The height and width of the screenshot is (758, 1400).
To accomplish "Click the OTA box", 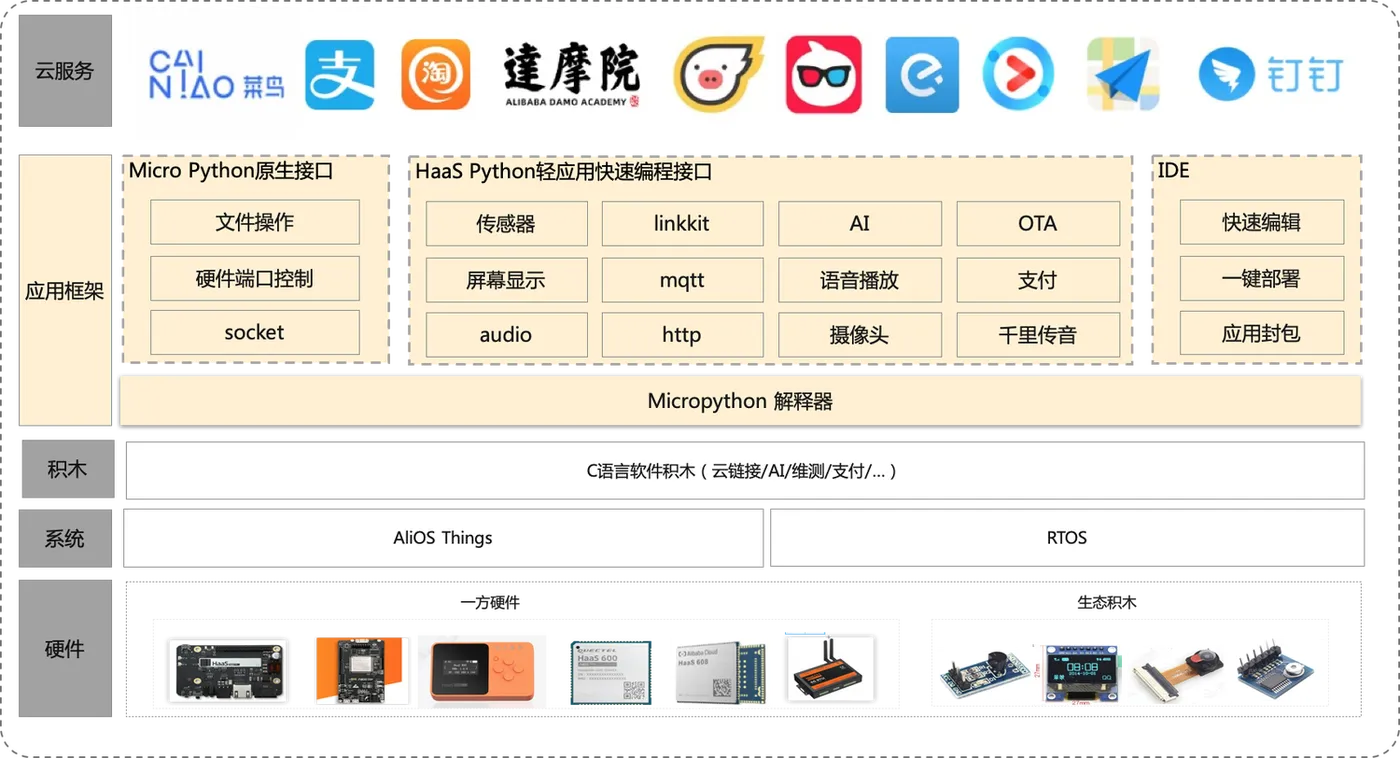I will (x=1038, y=224).
